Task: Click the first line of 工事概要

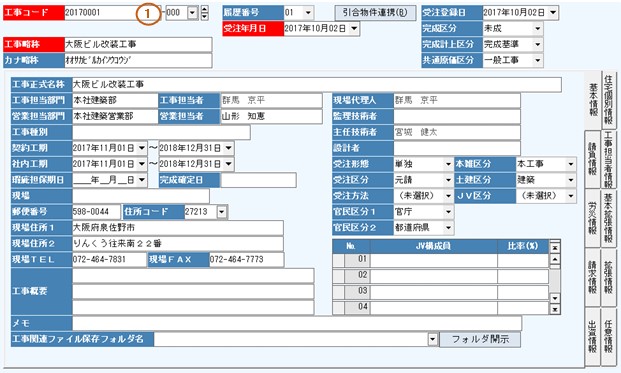Action: (193, 276)
